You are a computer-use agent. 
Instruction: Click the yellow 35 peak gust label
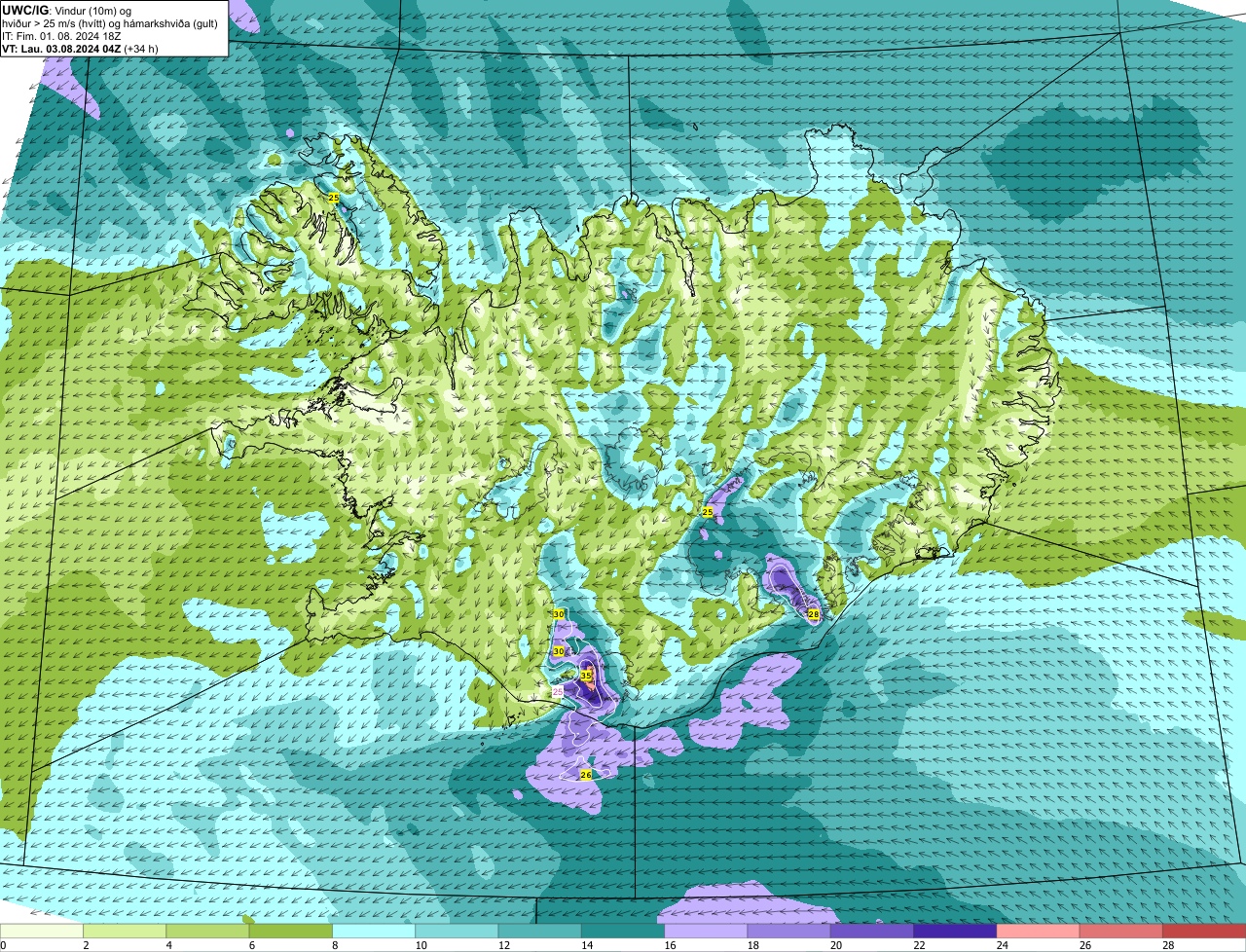(x=586, y=675)
